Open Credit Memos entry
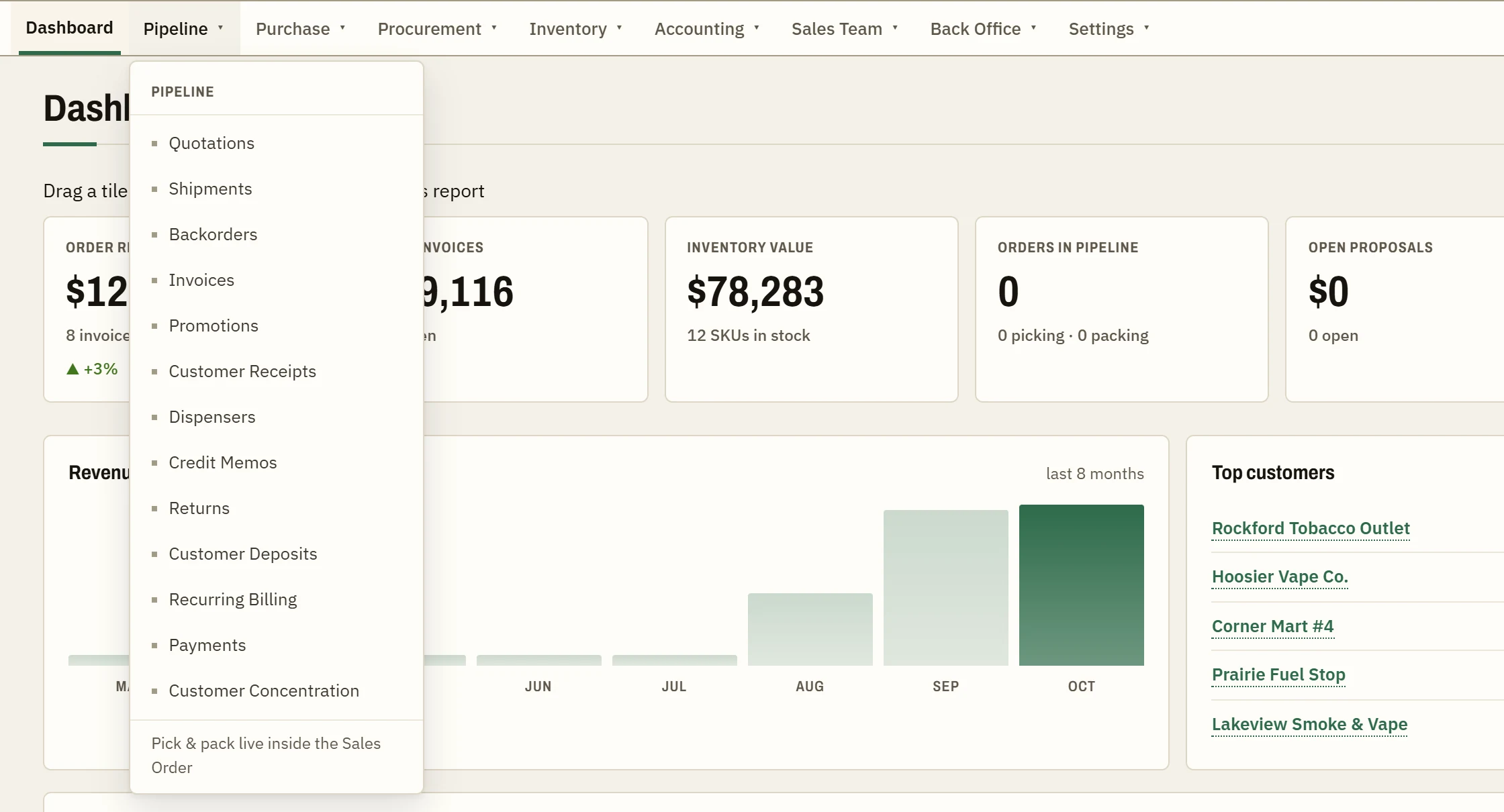This screenshot has height=812, width=1504. coord(277,462)
